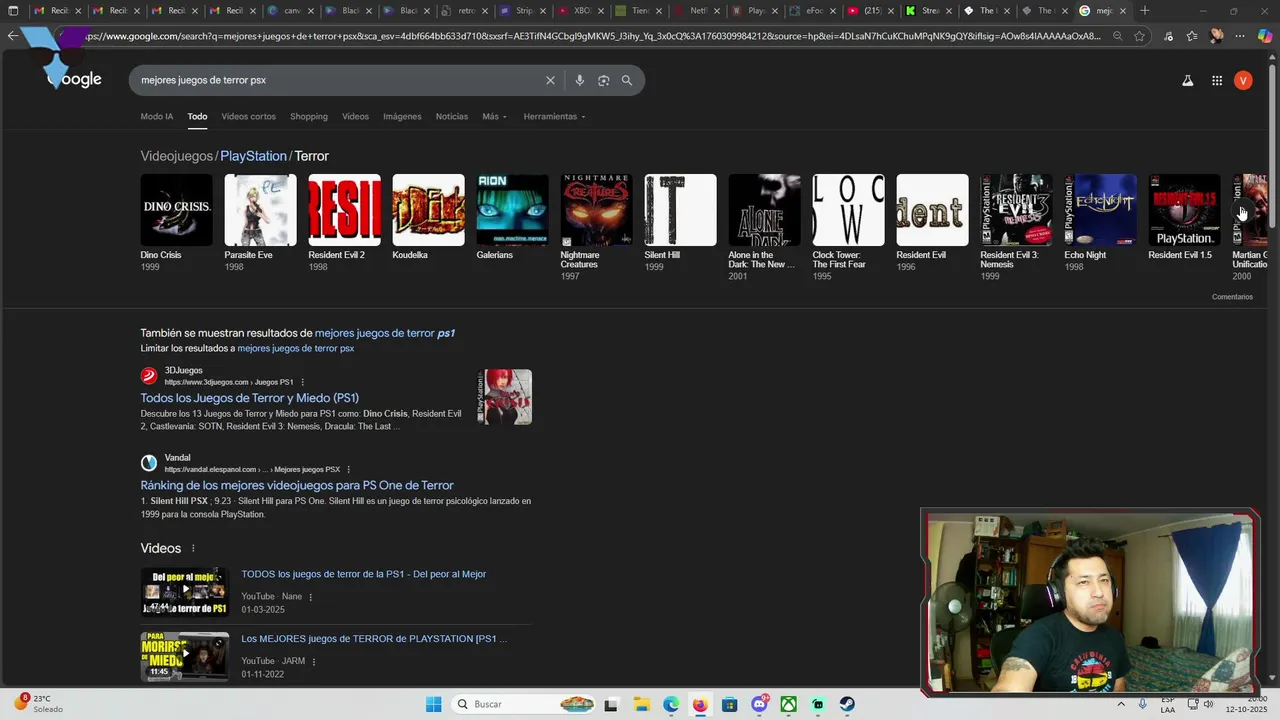
Task: Switch to the Noticias tab
Action: click(451, 116)
